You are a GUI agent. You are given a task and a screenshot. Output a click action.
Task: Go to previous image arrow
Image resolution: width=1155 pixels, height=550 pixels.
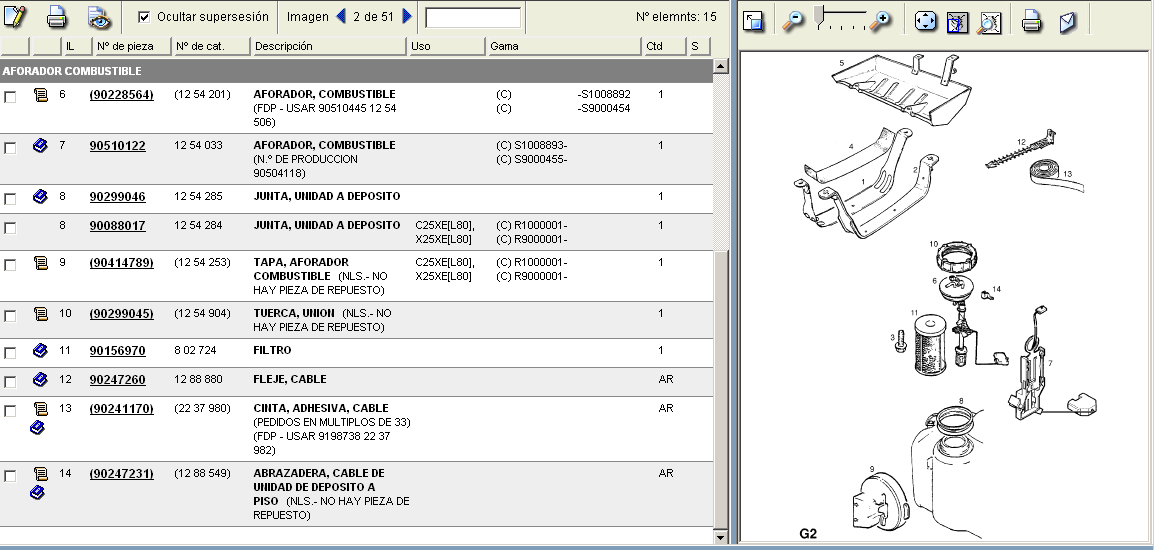(x=340, y=16)
